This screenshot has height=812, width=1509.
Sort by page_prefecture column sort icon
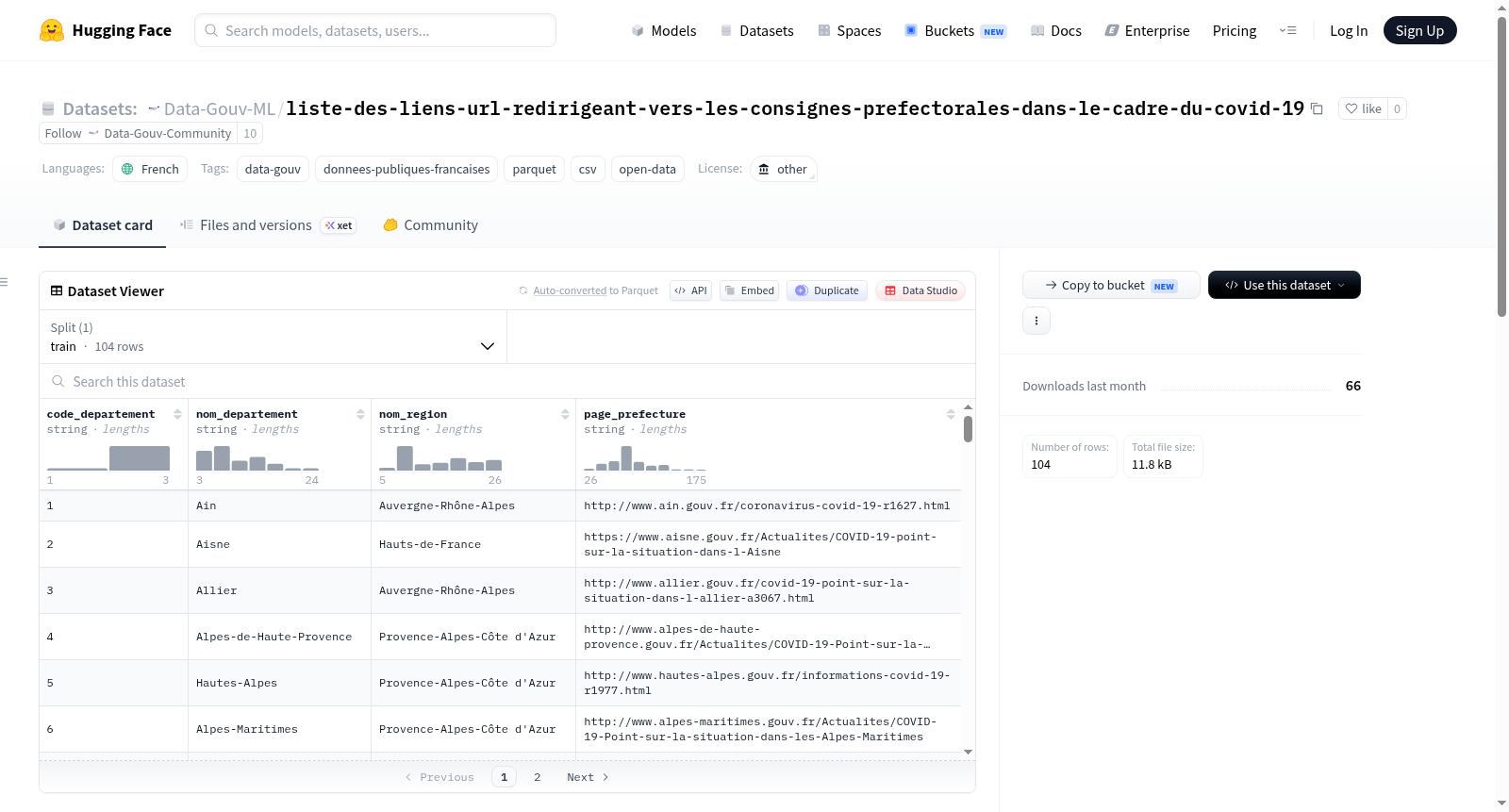951,414
